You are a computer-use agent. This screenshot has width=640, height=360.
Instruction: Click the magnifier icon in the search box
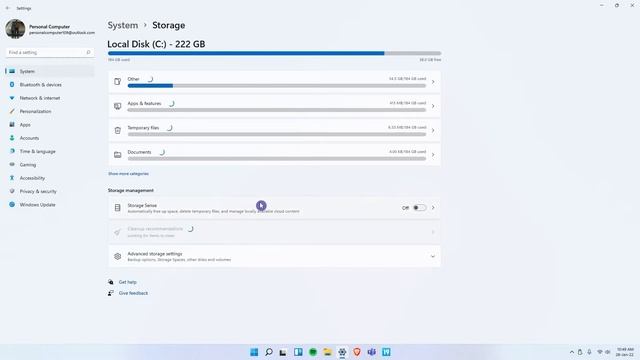(88, 52)
